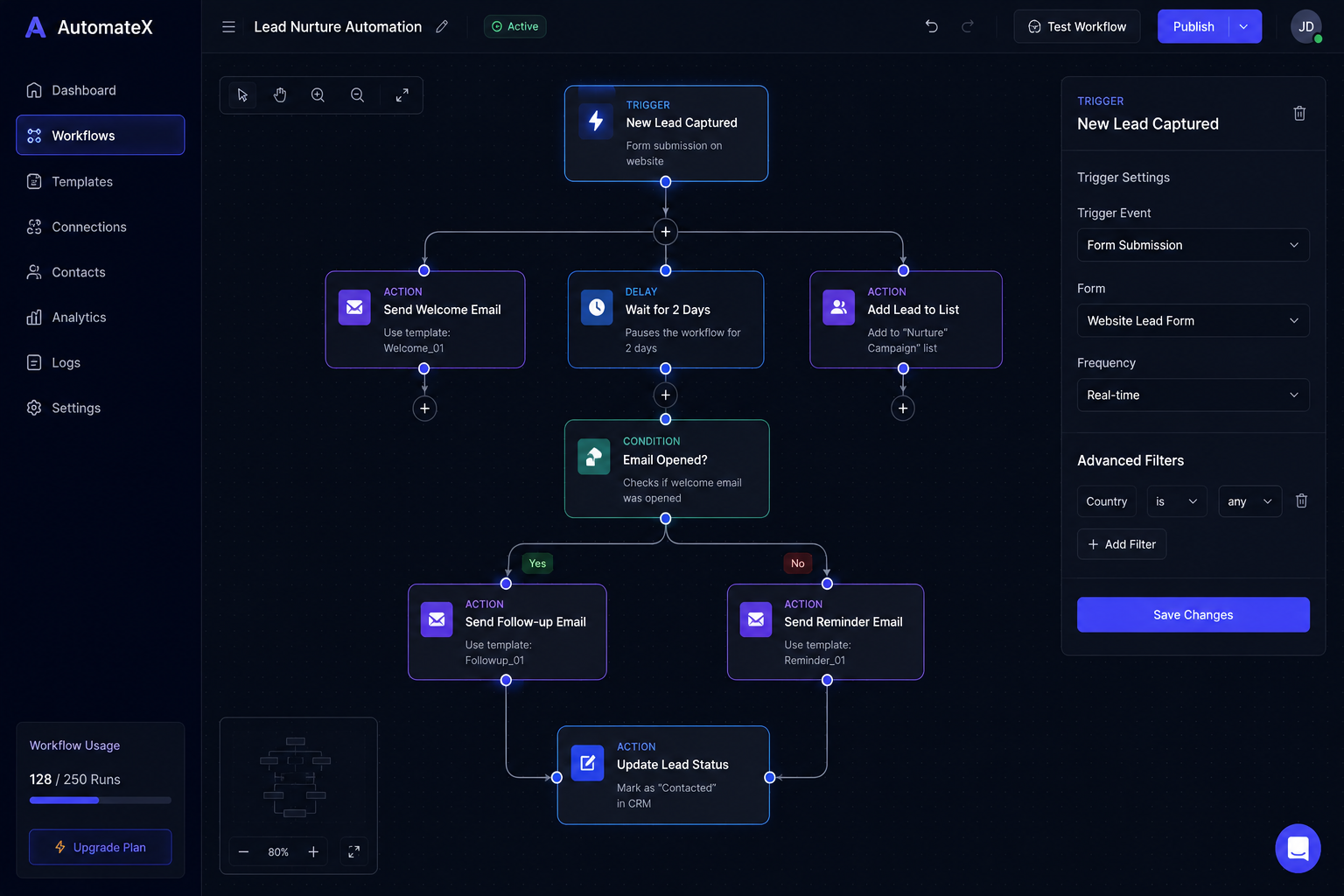The width and height of the screenshot is (1344, 896).
Task: Expand the minimap to fullscreen
Action: [353, 851]
